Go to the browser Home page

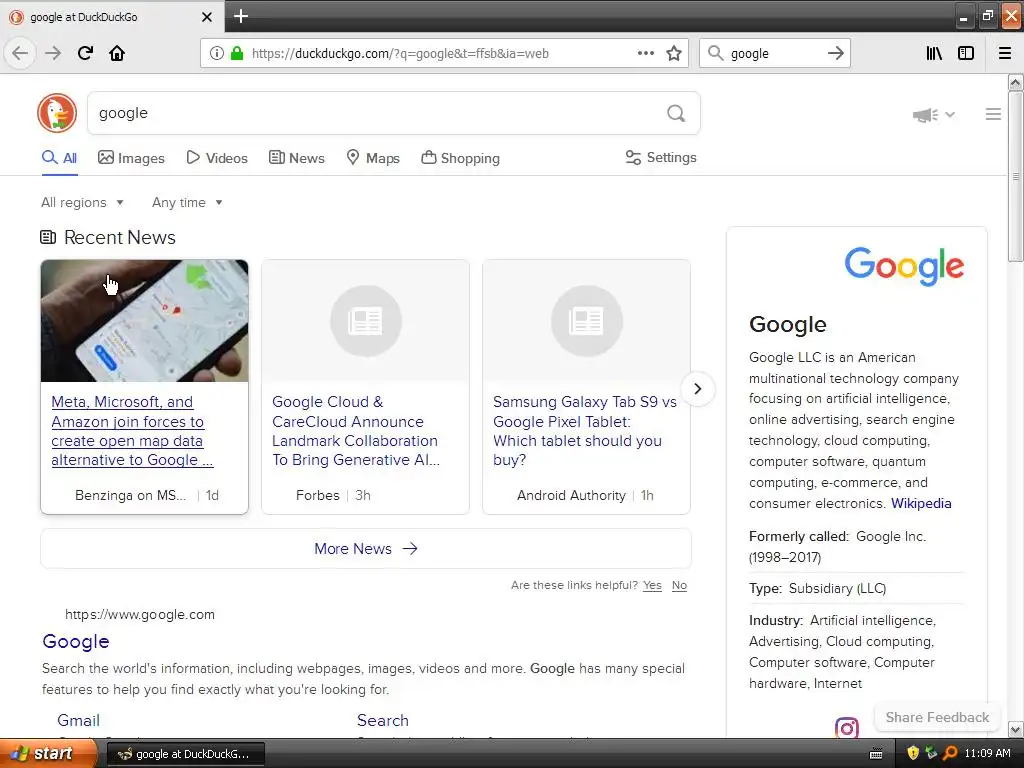(117, 53)
